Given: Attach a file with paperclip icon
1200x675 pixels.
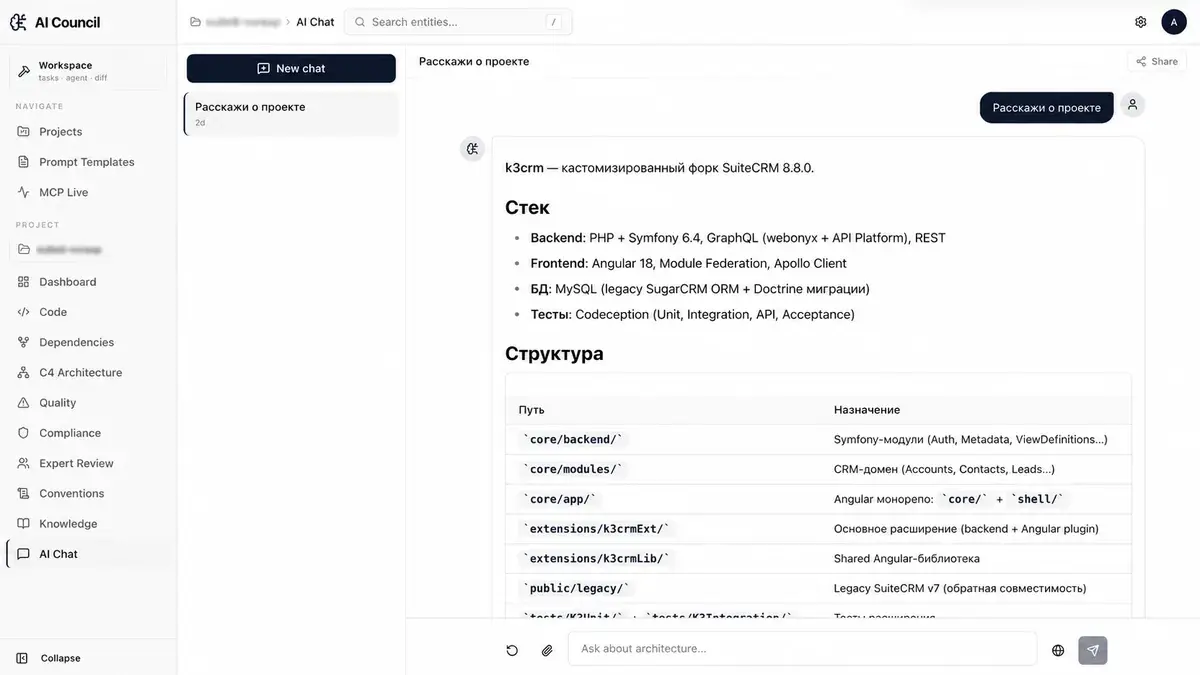Looking at the screenshot, I should (547, 650).
